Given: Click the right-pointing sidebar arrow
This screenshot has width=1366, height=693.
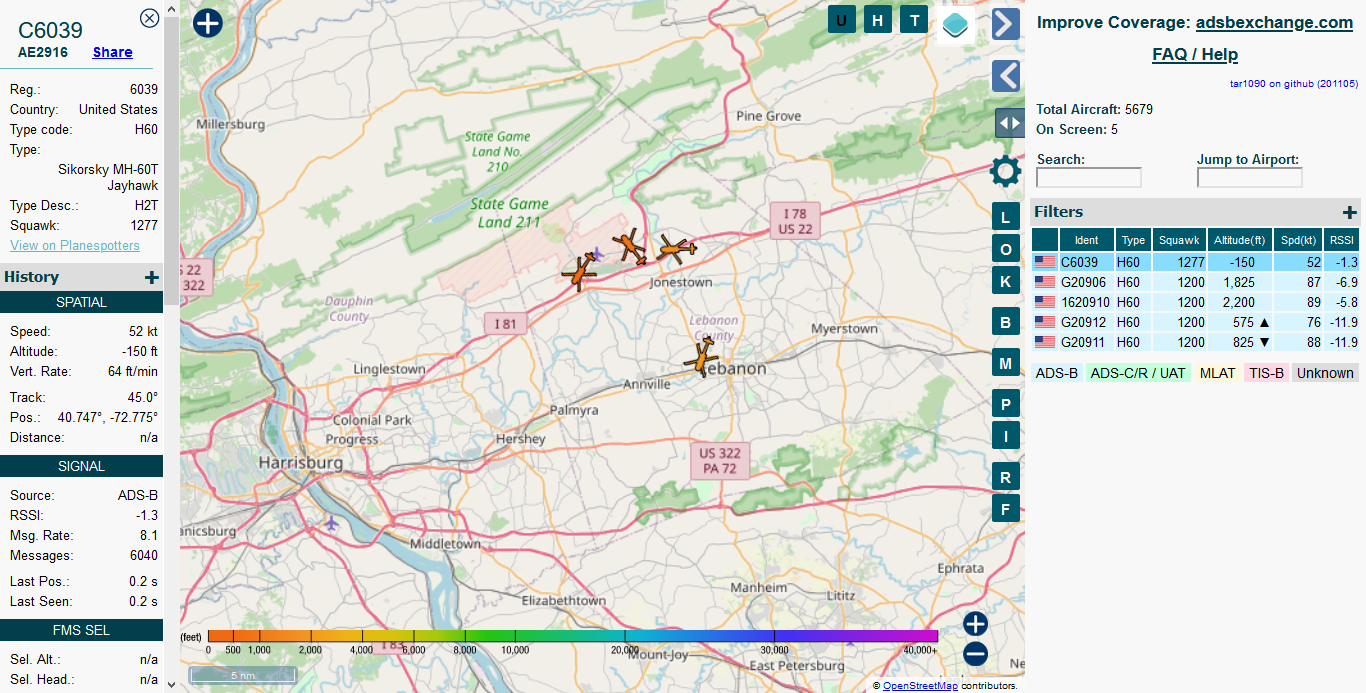Looking at the screenshot, I should click(x=1006, y=24).
